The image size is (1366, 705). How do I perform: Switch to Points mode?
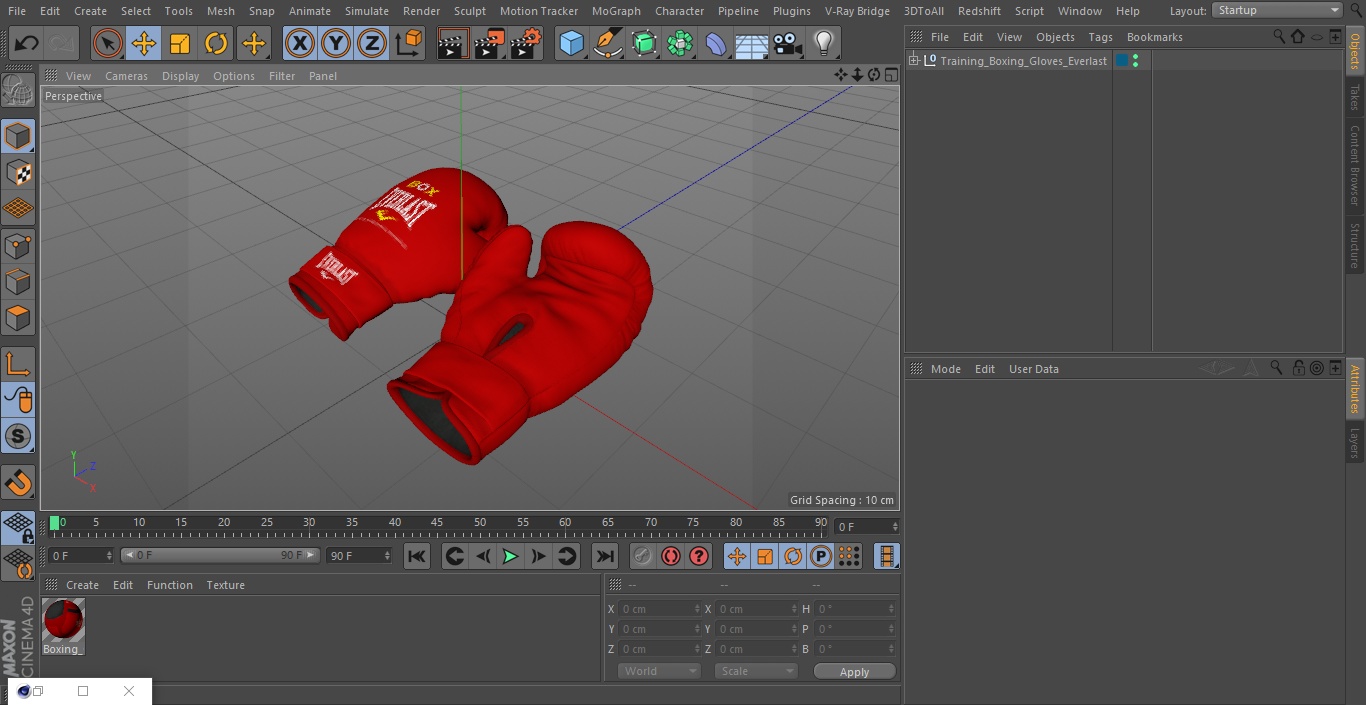tap(18, 245)
